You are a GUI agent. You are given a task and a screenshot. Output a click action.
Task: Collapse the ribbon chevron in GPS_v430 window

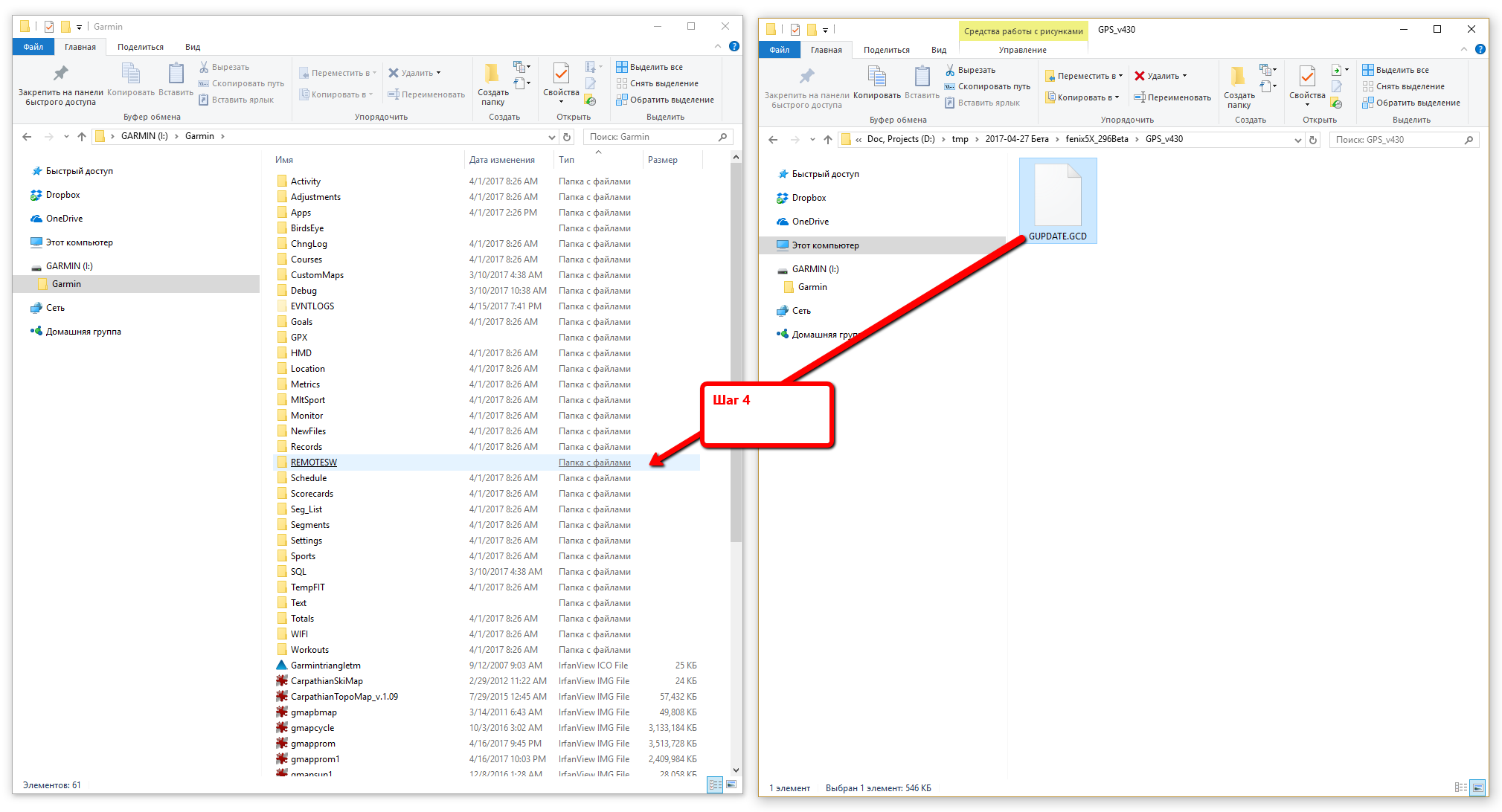click(1463, 49)
